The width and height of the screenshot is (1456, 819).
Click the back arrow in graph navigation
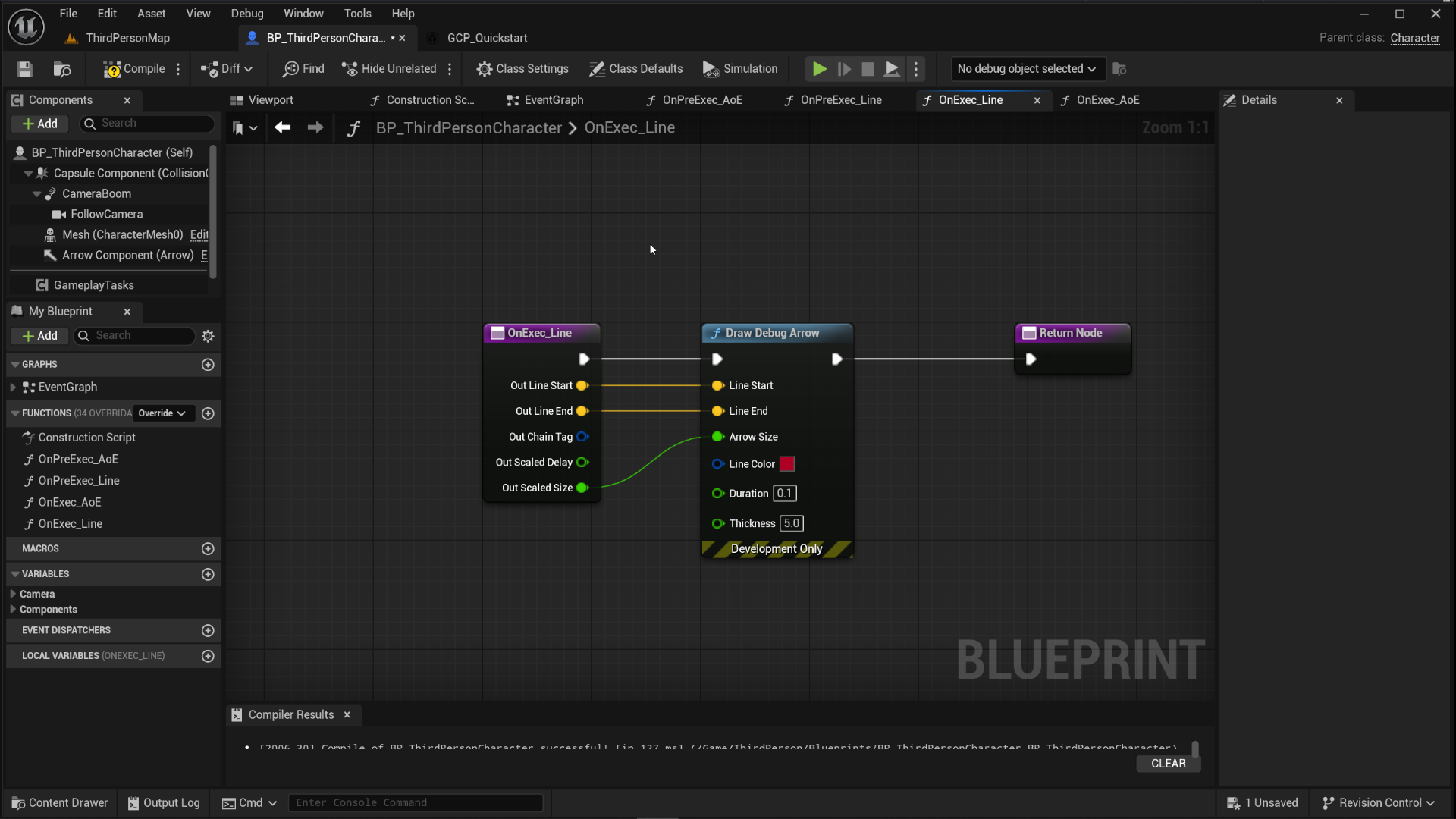coord(283,127)
